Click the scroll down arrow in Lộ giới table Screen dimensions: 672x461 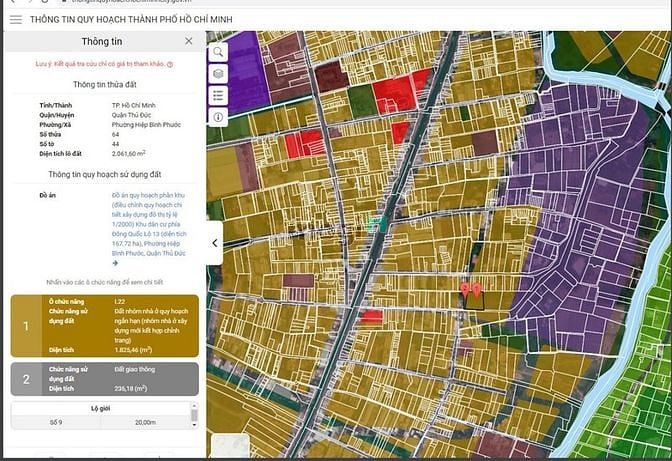coord(194,425)
